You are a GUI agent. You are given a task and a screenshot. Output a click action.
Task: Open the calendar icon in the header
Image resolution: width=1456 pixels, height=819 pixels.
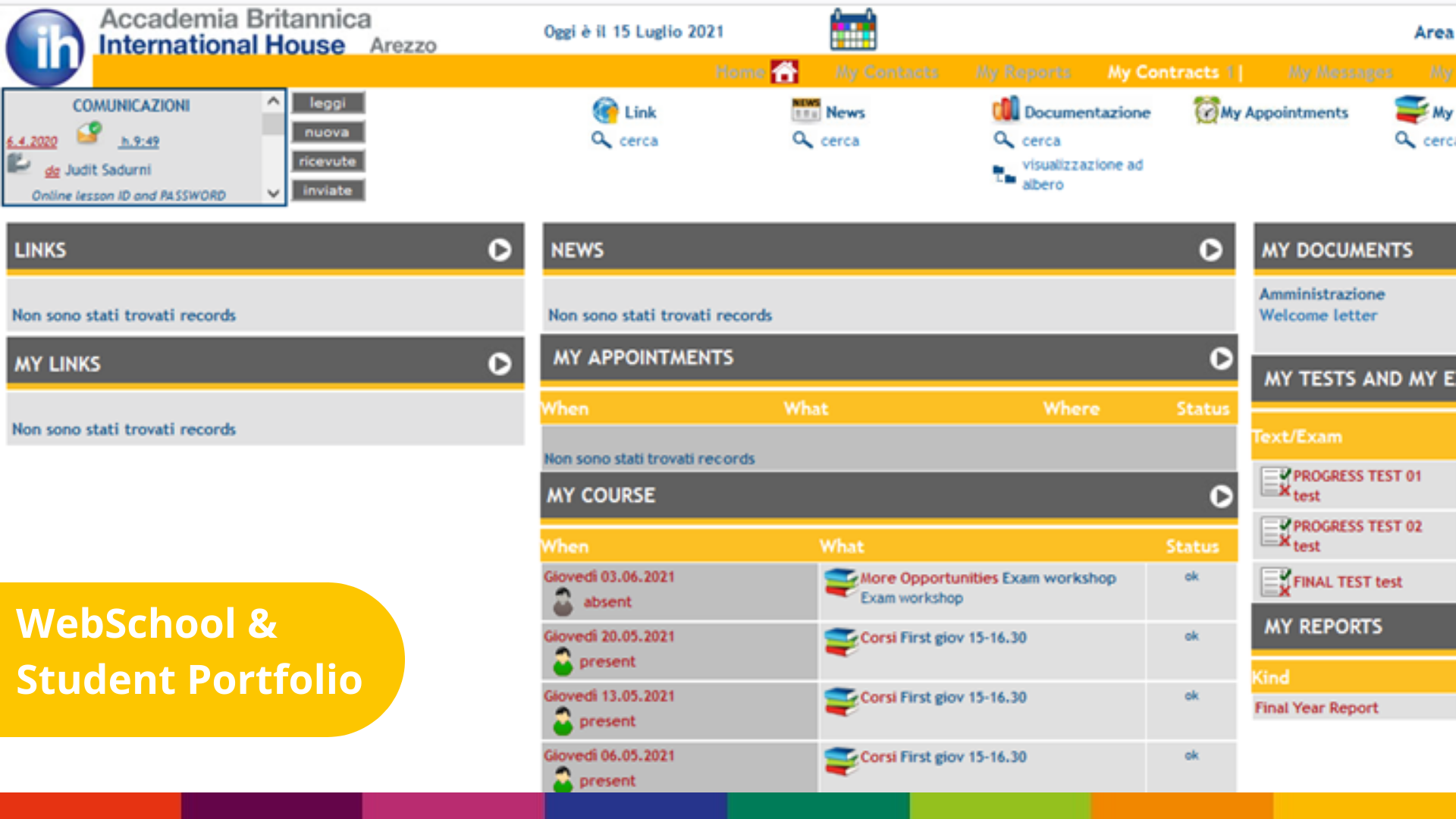coord(853,30)
